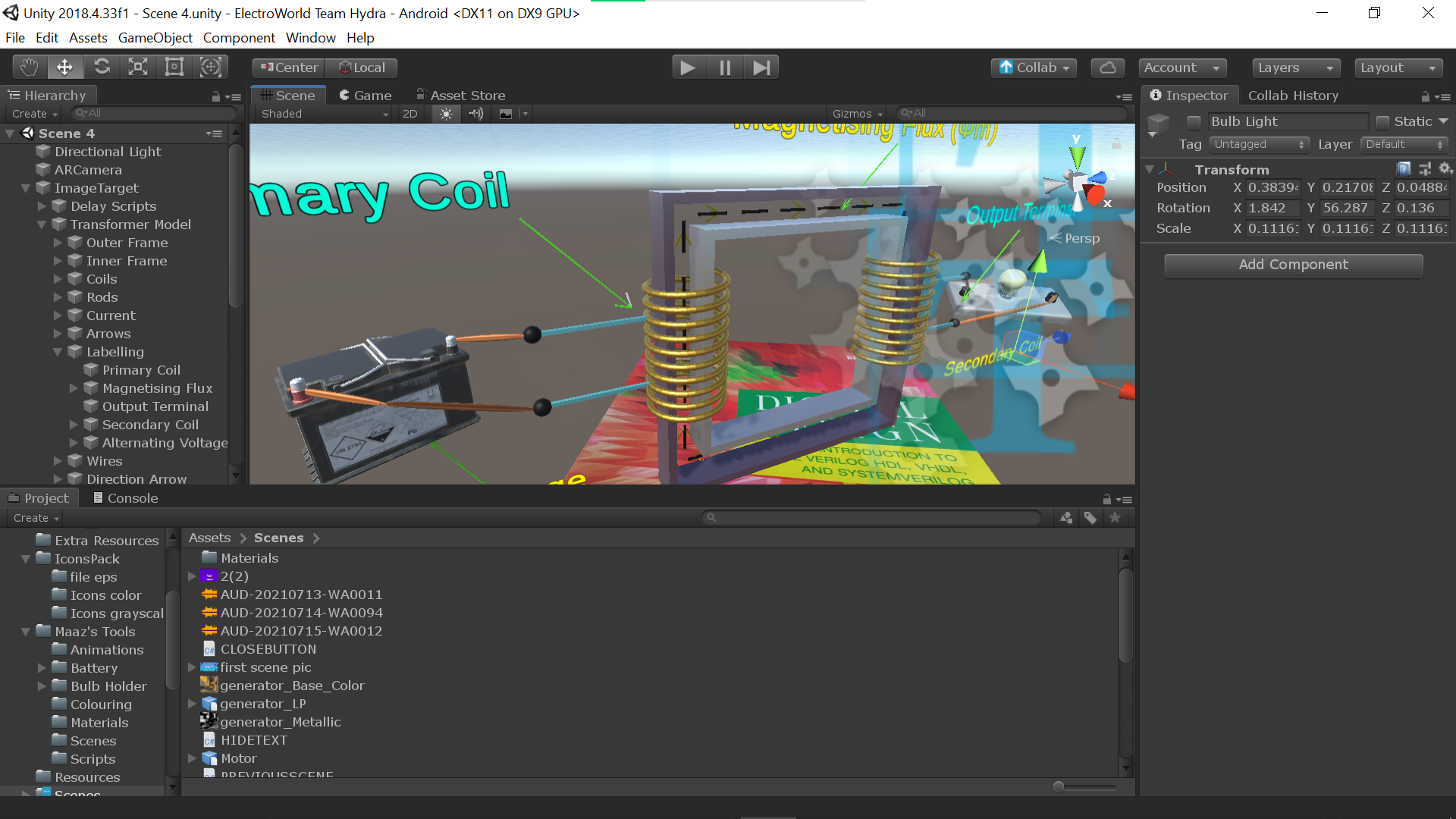The image size is (1456, 819).
Task: Toggle 2D view mode
Action: pyautogui.click(x=410, y=114)
